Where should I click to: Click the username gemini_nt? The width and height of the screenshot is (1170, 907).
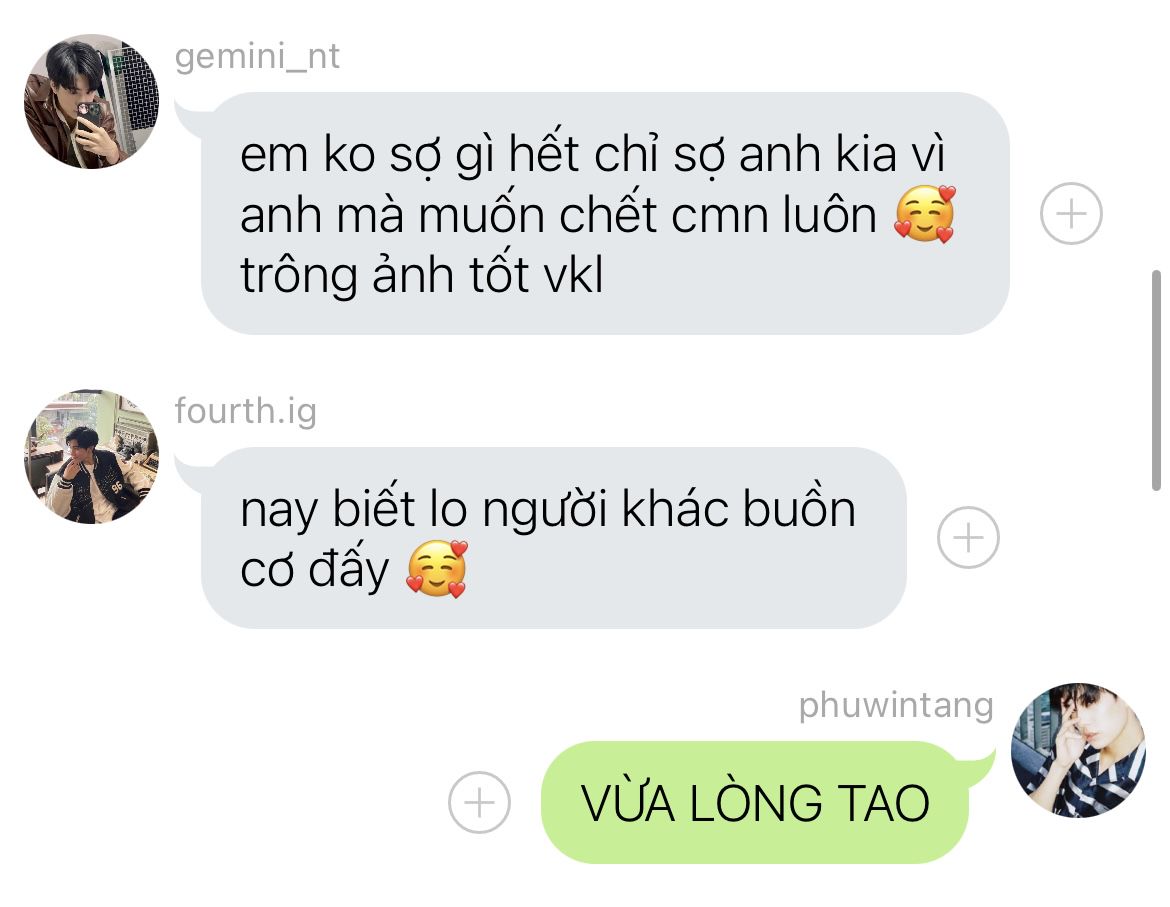[257, 57]
